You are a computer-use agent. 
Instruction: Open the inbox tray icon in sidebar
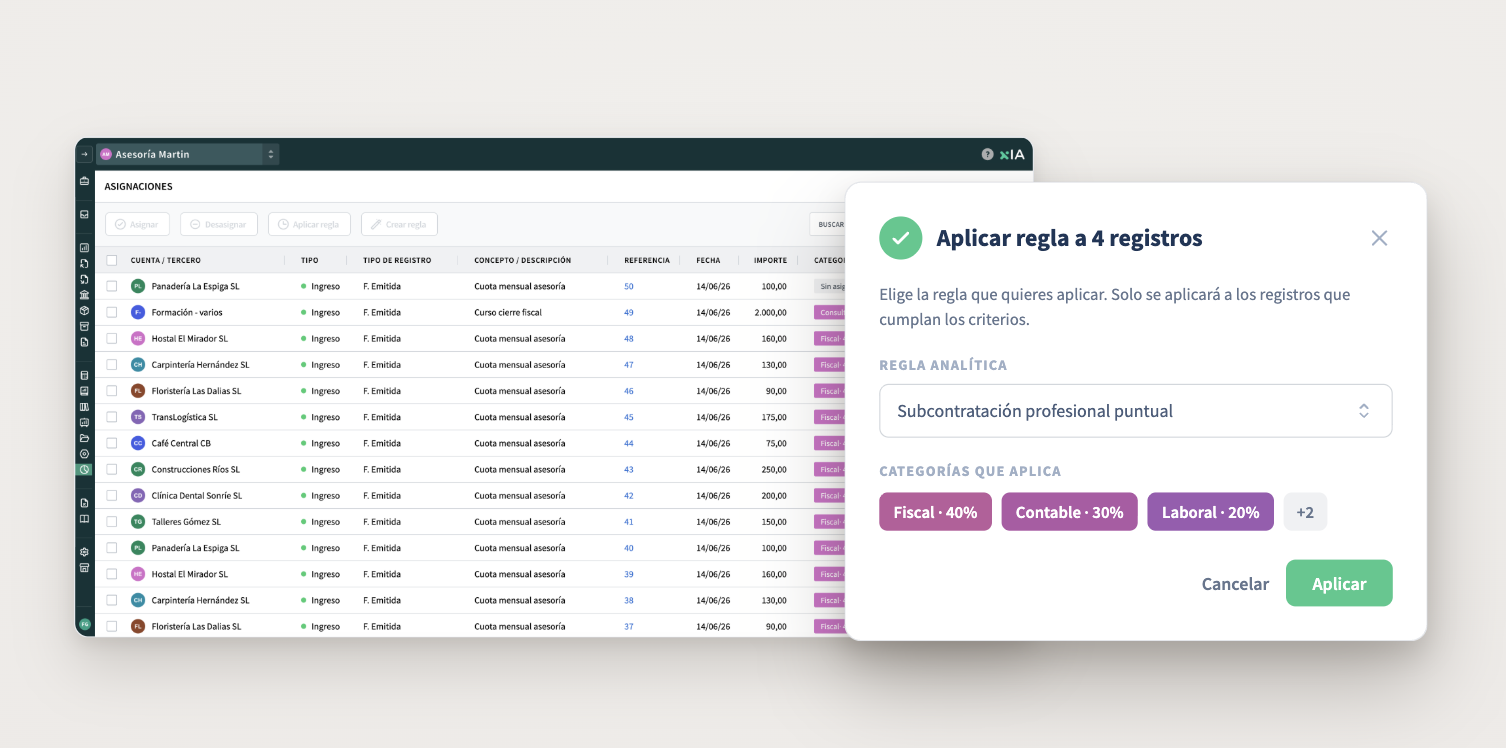tap(85, 214)
